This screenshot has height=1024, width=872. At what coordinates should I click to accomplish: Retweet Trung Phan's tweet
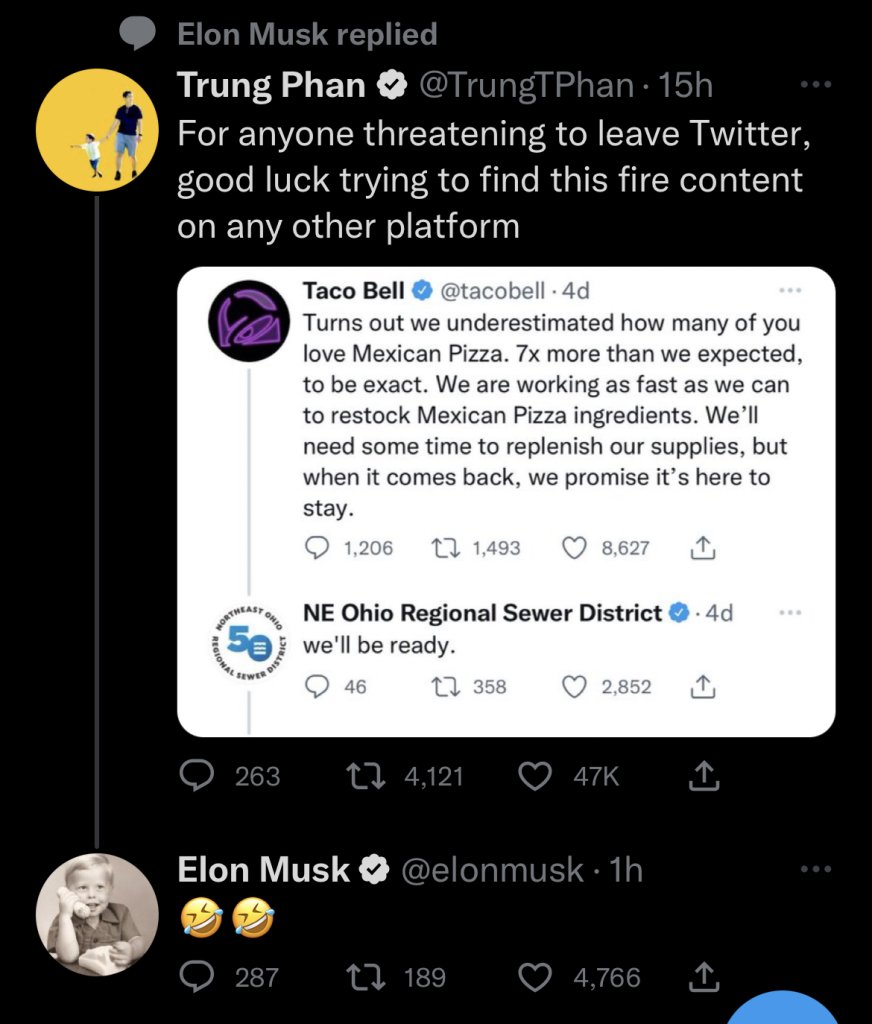pos(363,776)
